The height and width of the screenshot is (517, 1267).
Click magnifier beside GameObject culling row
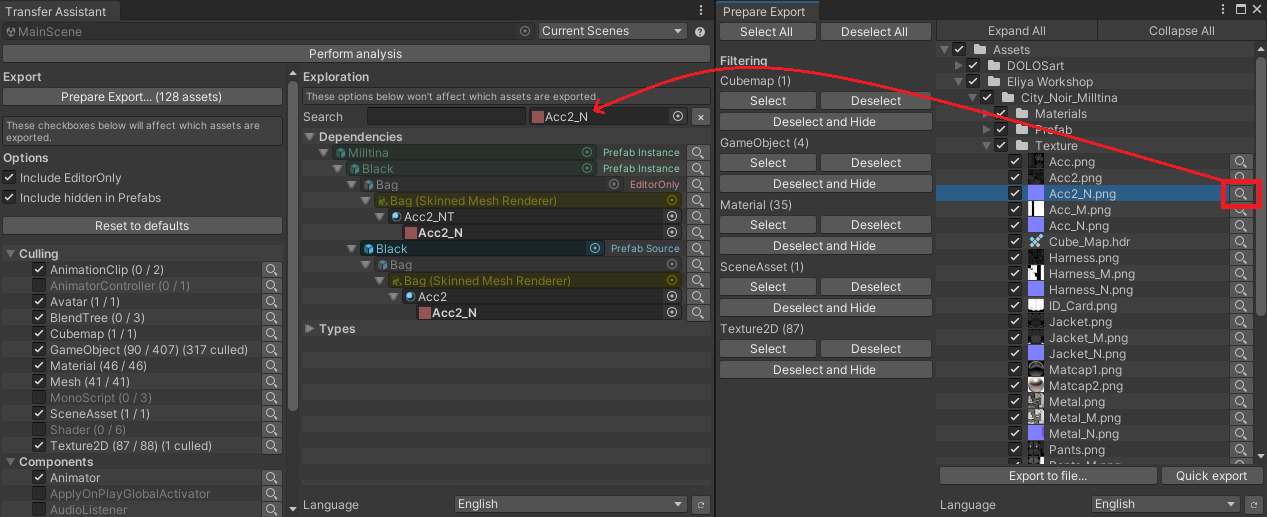coord(271,350)
